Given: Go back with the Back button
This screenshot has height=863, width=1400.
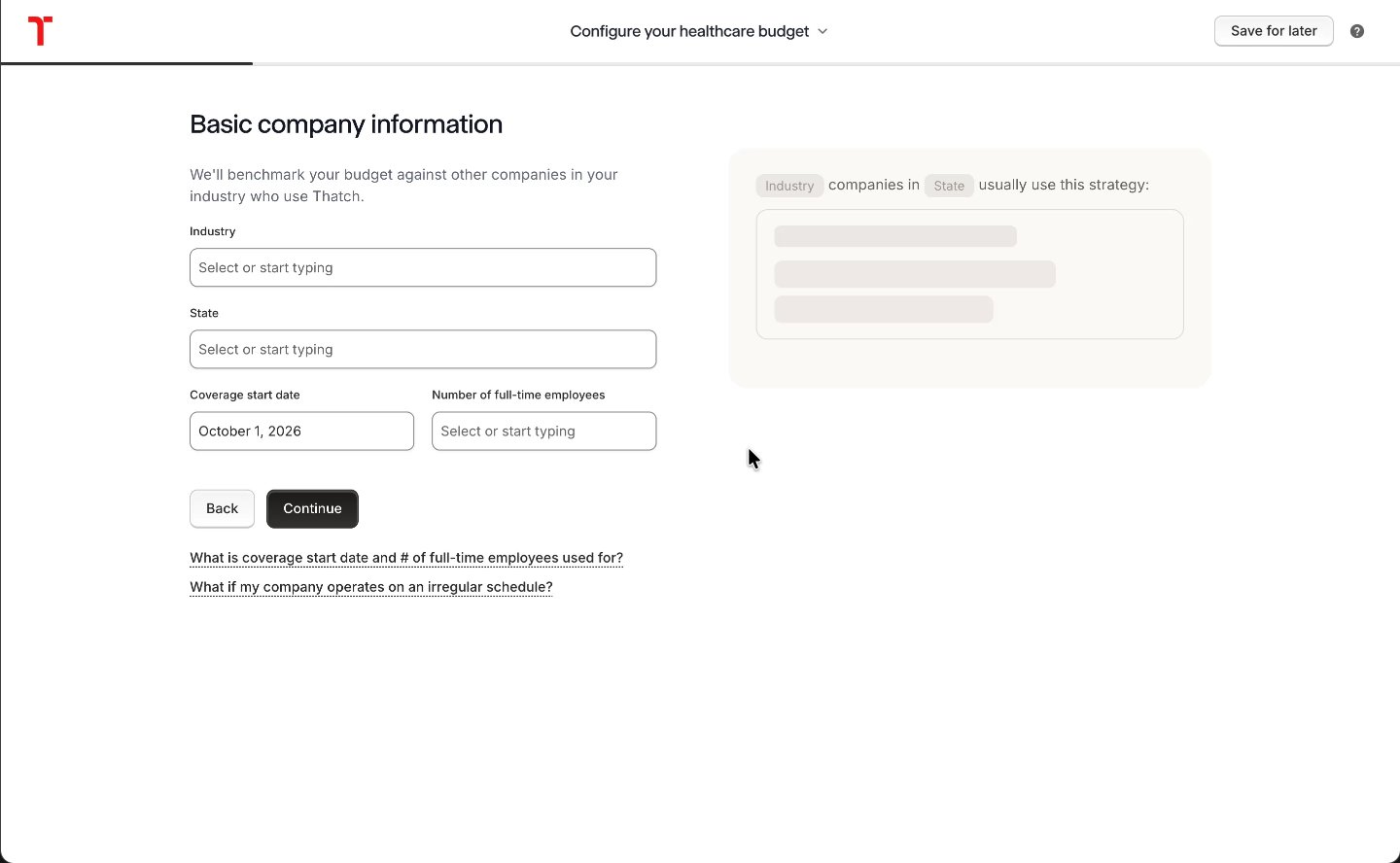Looking at the screenshot, I should click(x=222, y=508).
